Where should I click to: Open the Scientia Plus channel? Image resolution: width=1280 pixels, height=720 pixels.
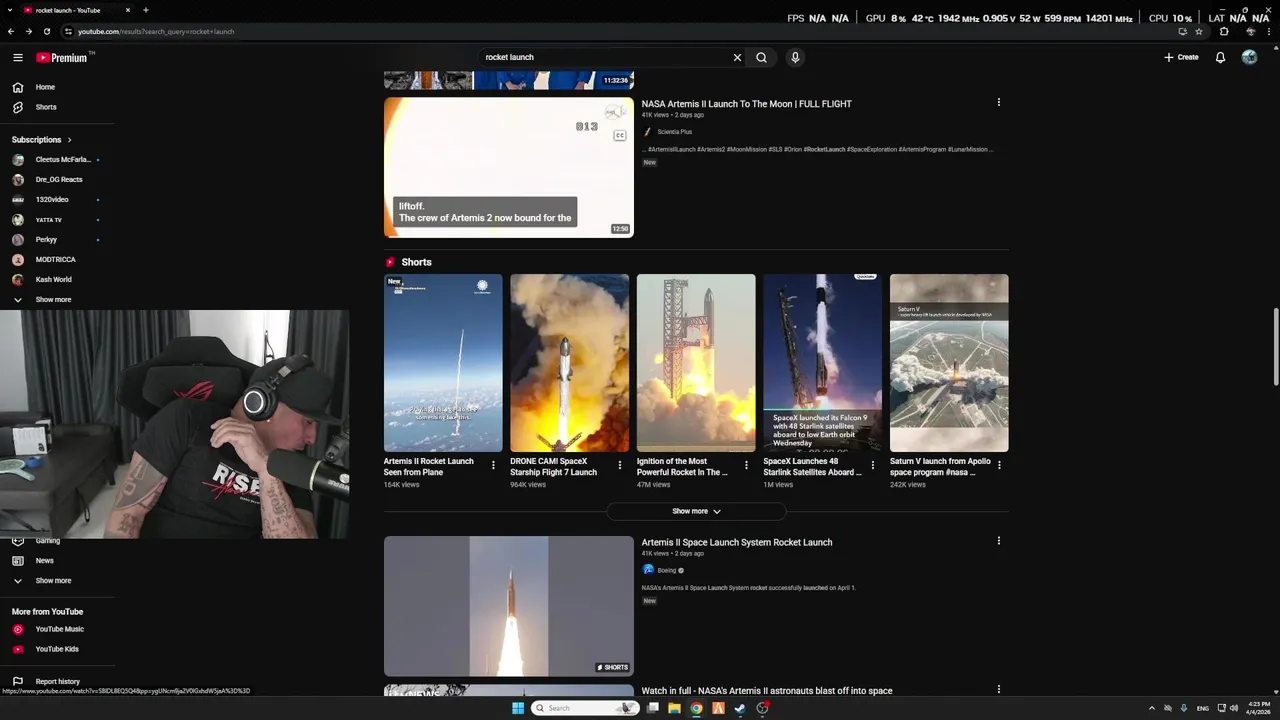667,132
